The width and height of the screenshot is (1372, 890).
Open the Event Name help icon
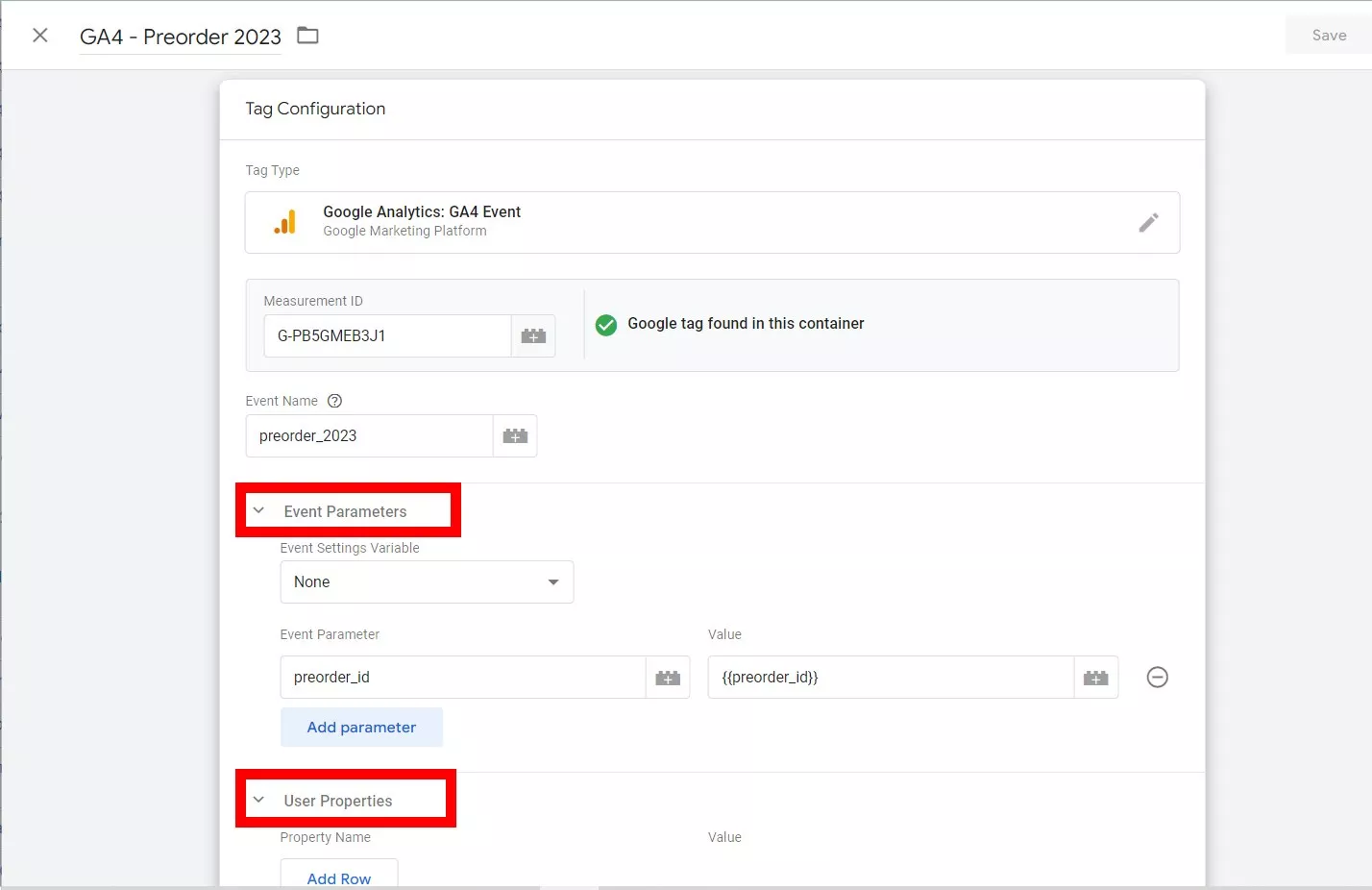[x=334, y=401]
